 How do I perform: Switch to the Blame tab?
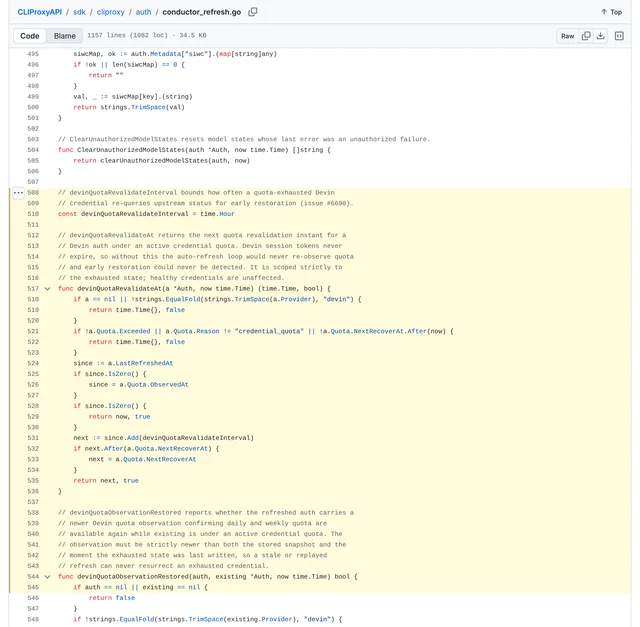(x=65, y=36)
